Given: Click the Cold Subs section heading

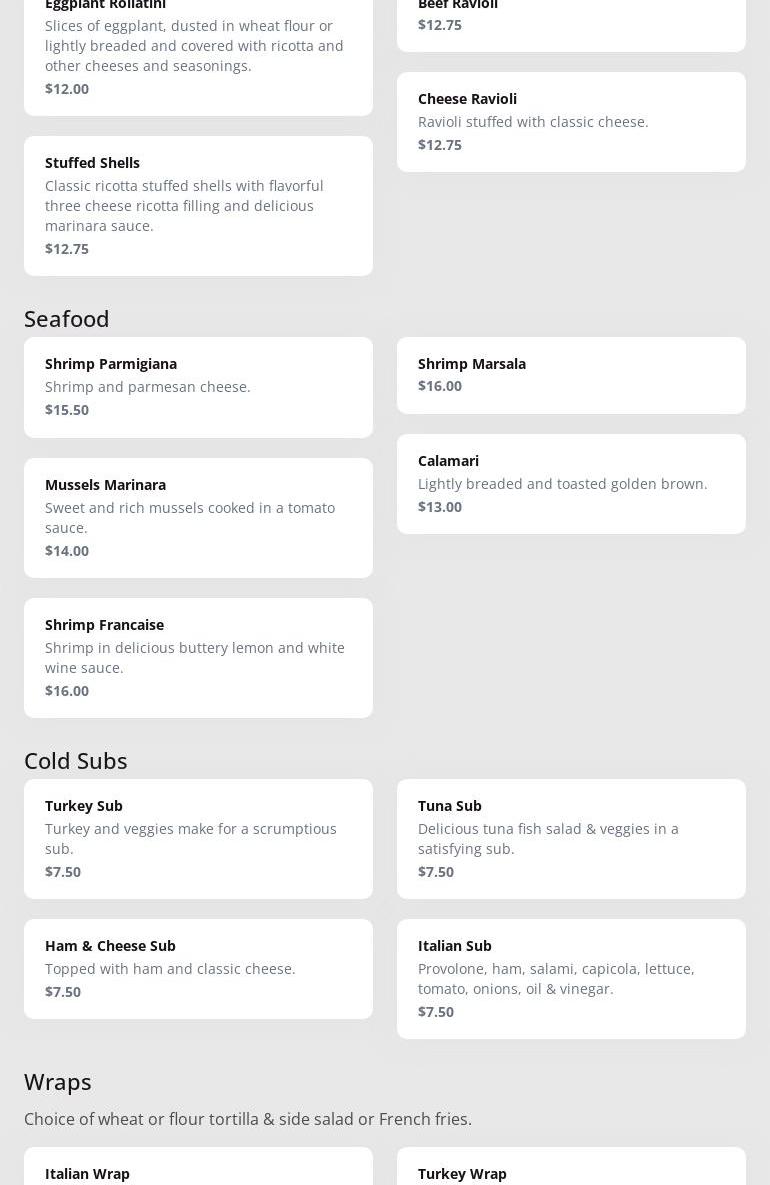Looking at the screenshot, I should tap(76, 760).
